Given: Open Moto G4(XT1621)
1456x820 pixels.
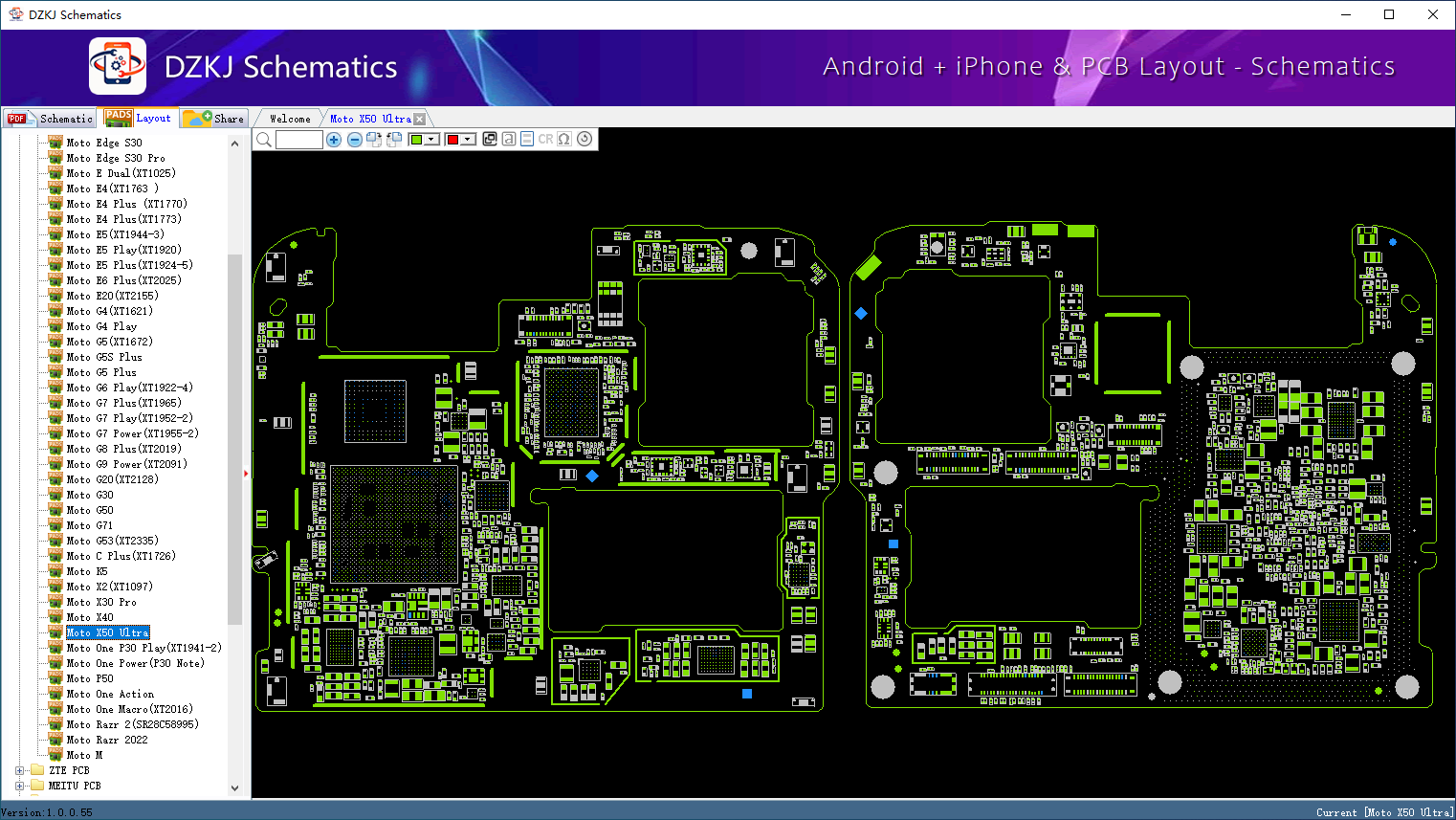Looking at the screenshot, I should (109, 311).
